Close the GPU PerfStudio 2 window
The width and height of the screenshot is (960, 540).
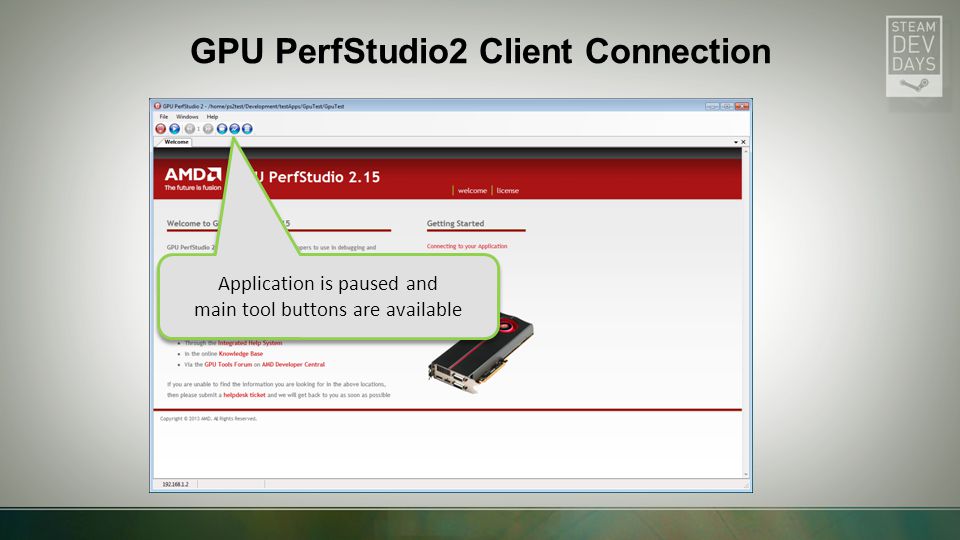coord(742,106)
